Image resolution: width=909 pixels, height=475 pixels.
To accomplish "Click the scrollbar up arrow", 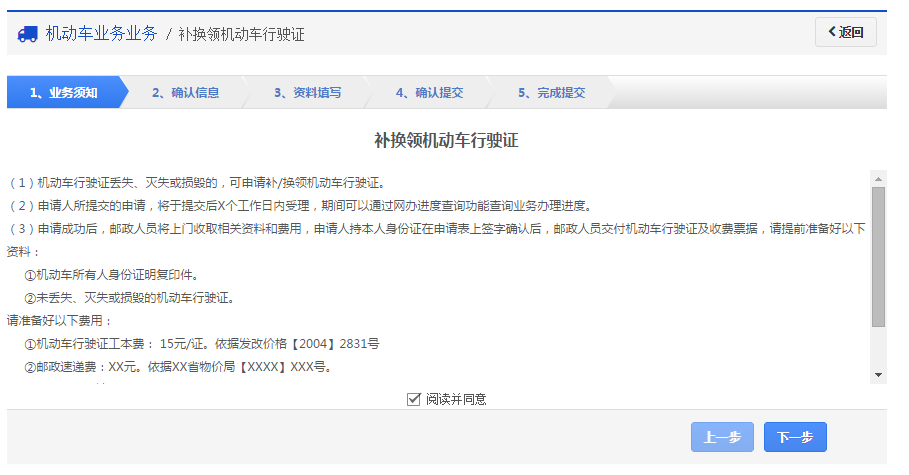I will (x=878, y=179).
